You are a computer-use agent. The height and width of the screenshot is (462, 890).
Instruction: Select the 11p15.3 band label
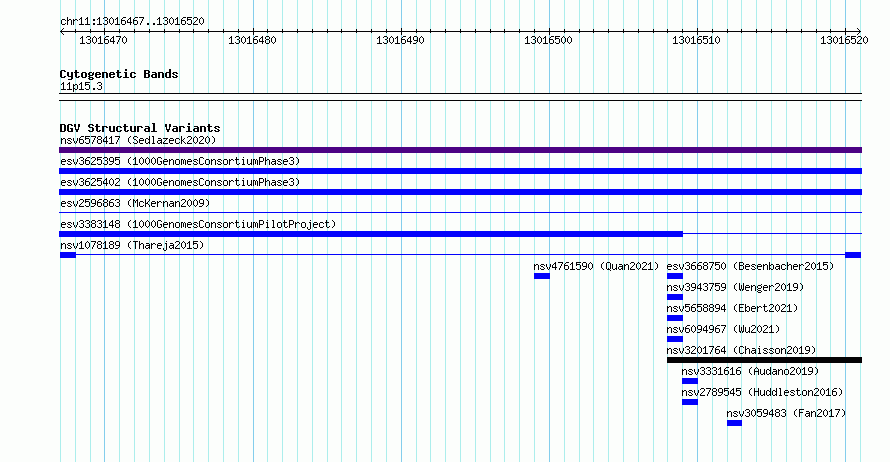(81, 86)
